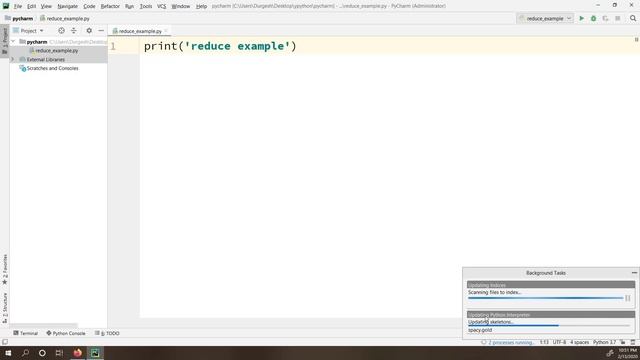Click the lock read-only status icon
Viewport: 640px width, 360px height.
pyautogui.click(x=622, y=342)
